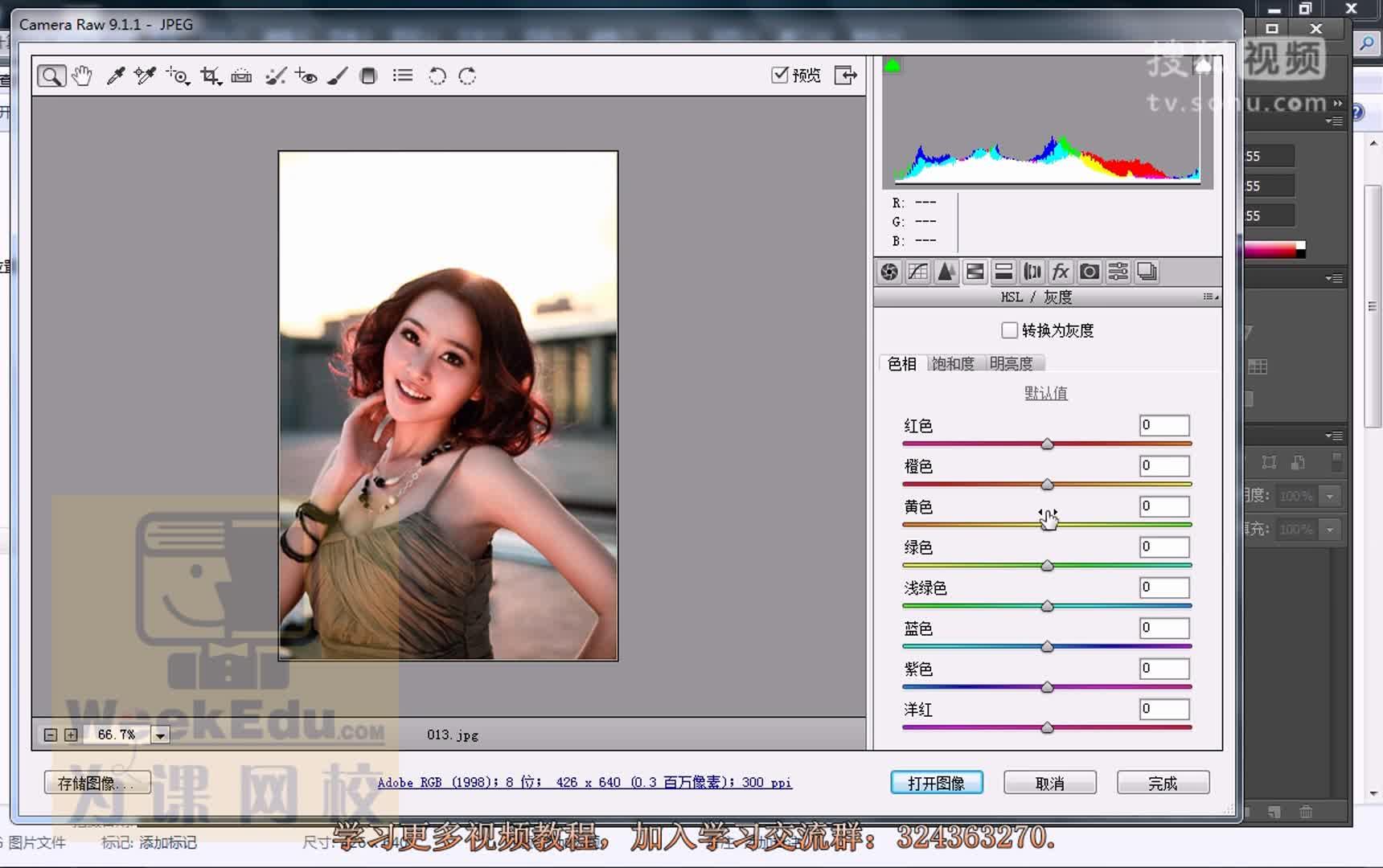The image size is (1383, 868).
Task: Select the Hand tool
Action: (x=82, y=75)
